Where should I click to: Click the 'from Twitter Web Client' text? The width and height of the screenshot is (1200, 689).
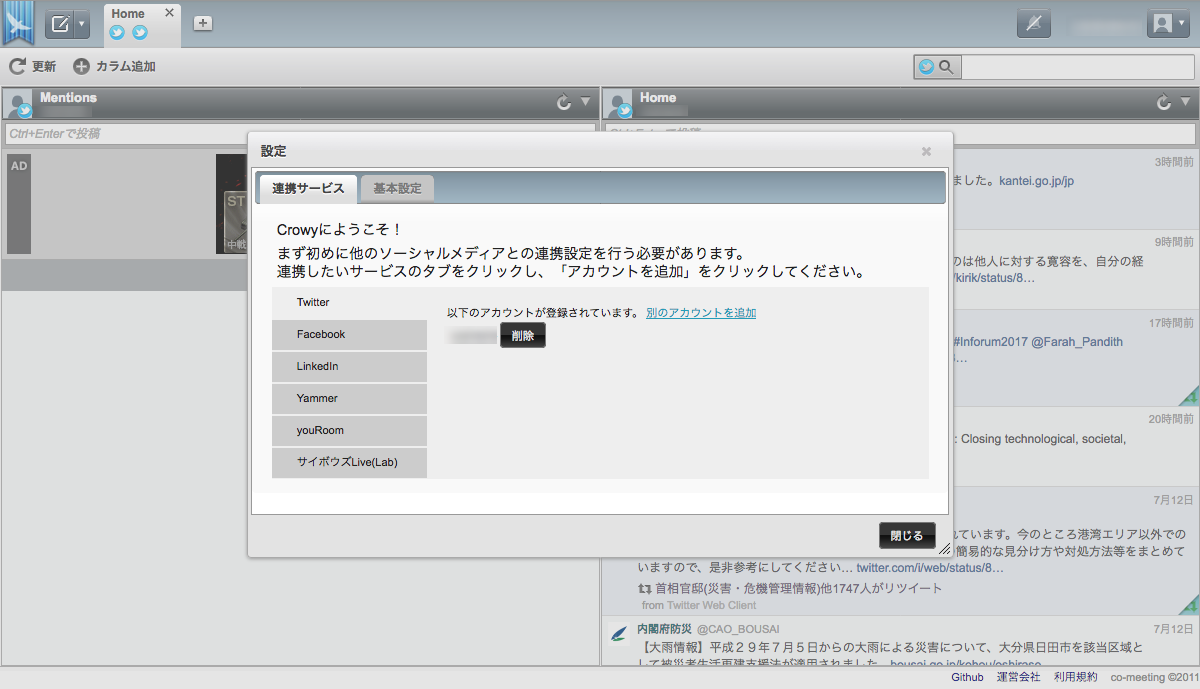click(x=699, y=605)
